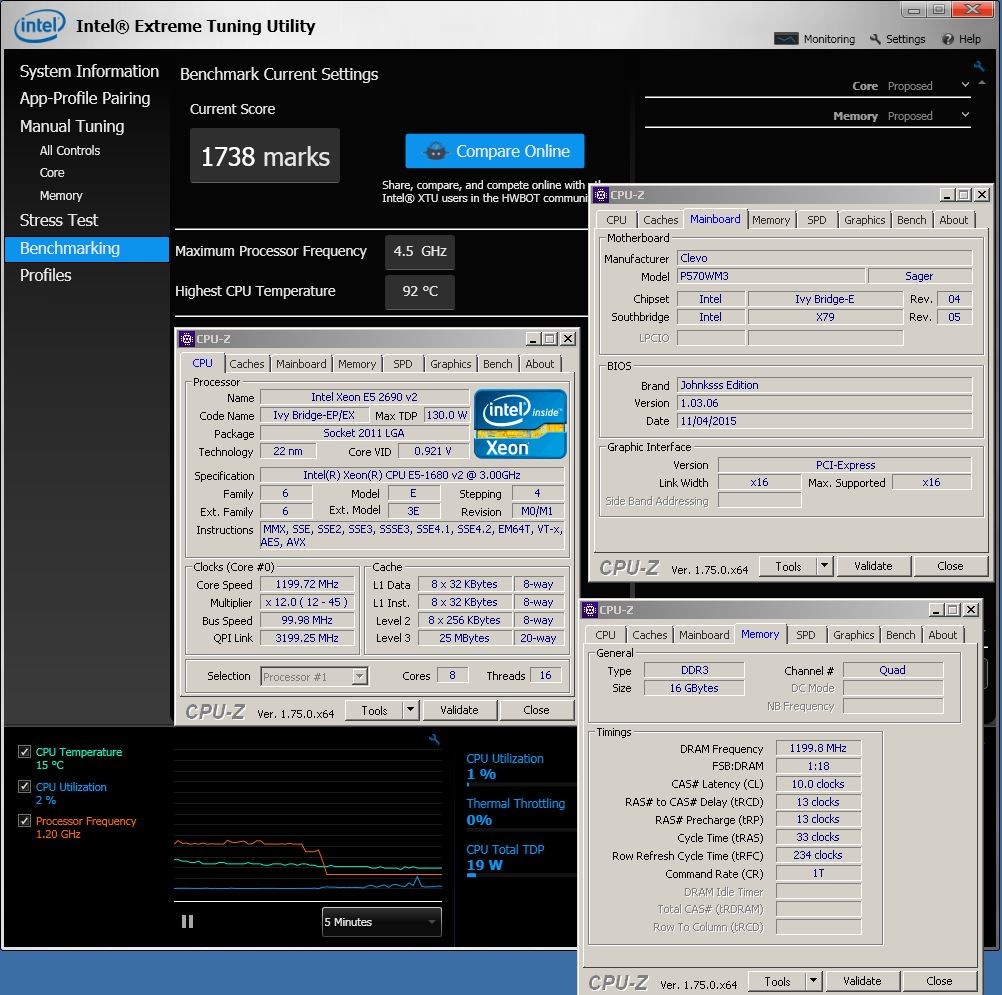Click the CPU Utilization progress bar
Screen dimensions: 1002x995
click(520, 784)
